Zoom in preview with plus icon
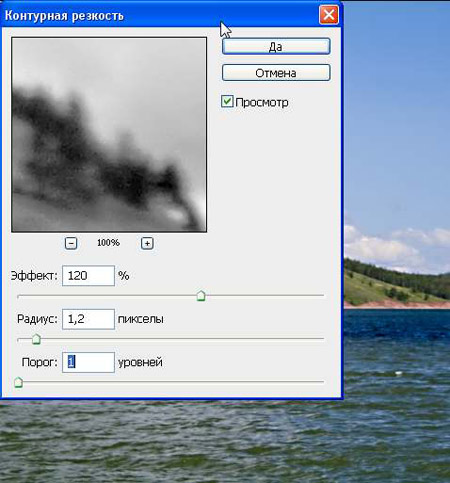 147,243
